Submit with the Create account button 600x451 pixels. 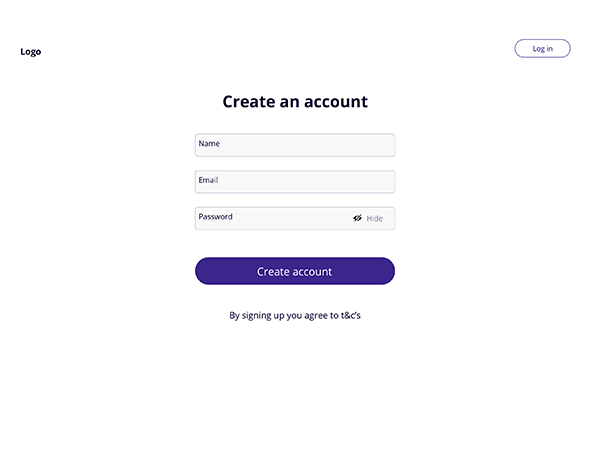tap(294, 271)
